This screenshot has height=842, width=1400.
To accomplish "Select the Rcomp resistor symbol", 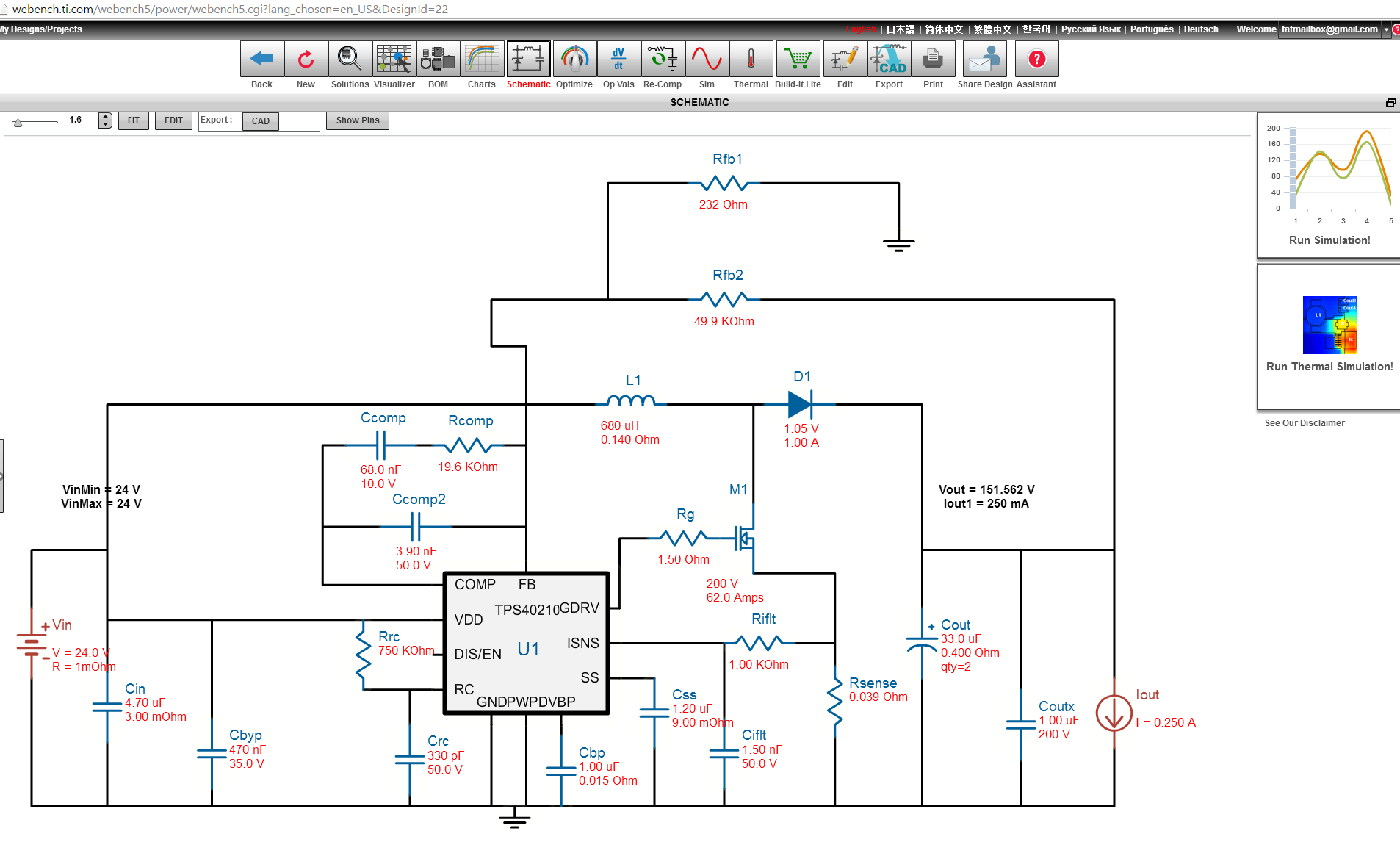I will [469, 445].
